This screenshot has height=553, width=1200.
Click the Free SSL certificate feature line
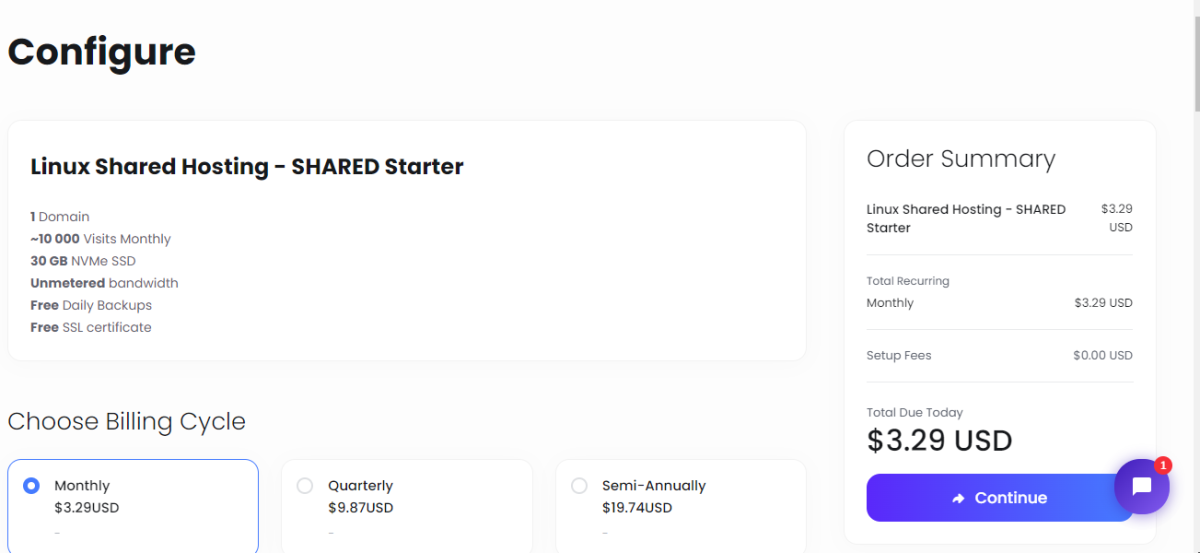coord(91,327)
